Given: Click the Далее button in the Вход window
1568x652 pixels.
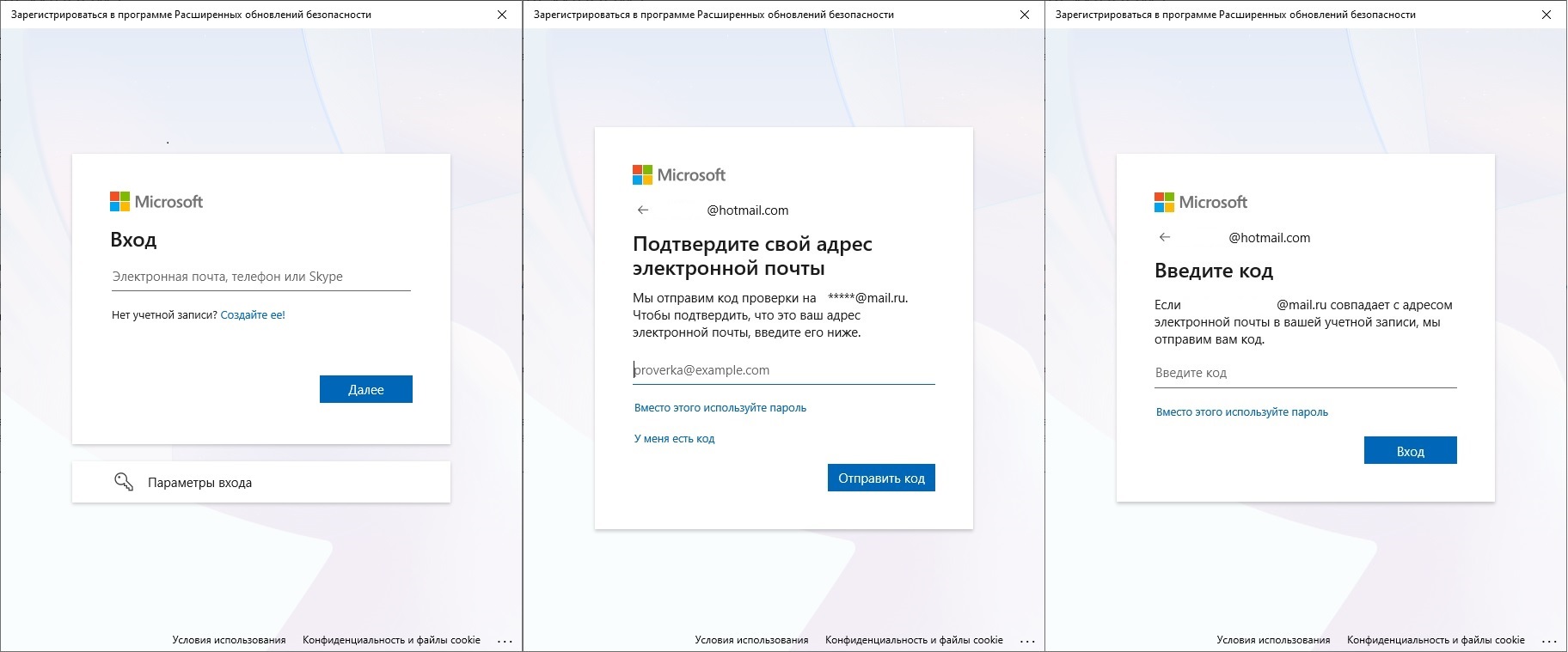Looking at the screenshot, I should 365,389.
